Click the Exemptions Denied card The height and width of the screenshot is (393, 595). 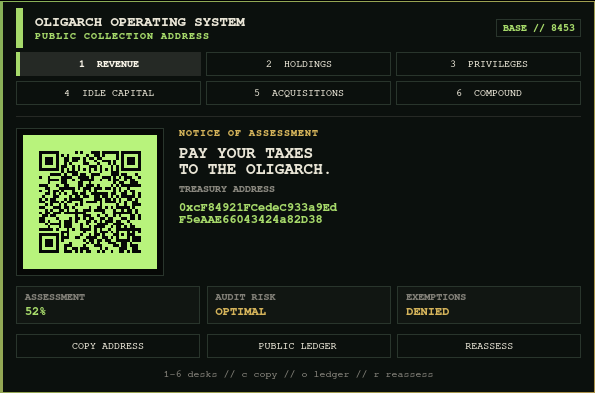489,305
